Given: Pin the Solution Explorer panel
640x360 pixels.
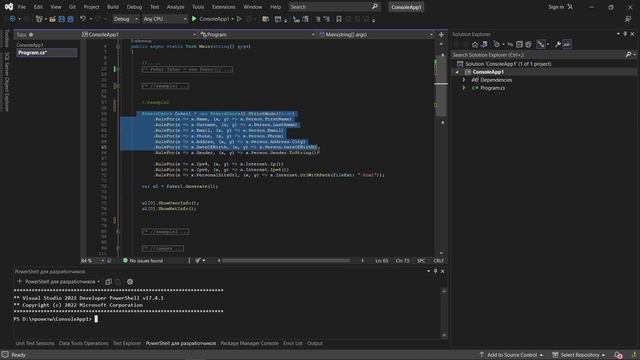Looking at the screenshot, I should coord(625,34).
